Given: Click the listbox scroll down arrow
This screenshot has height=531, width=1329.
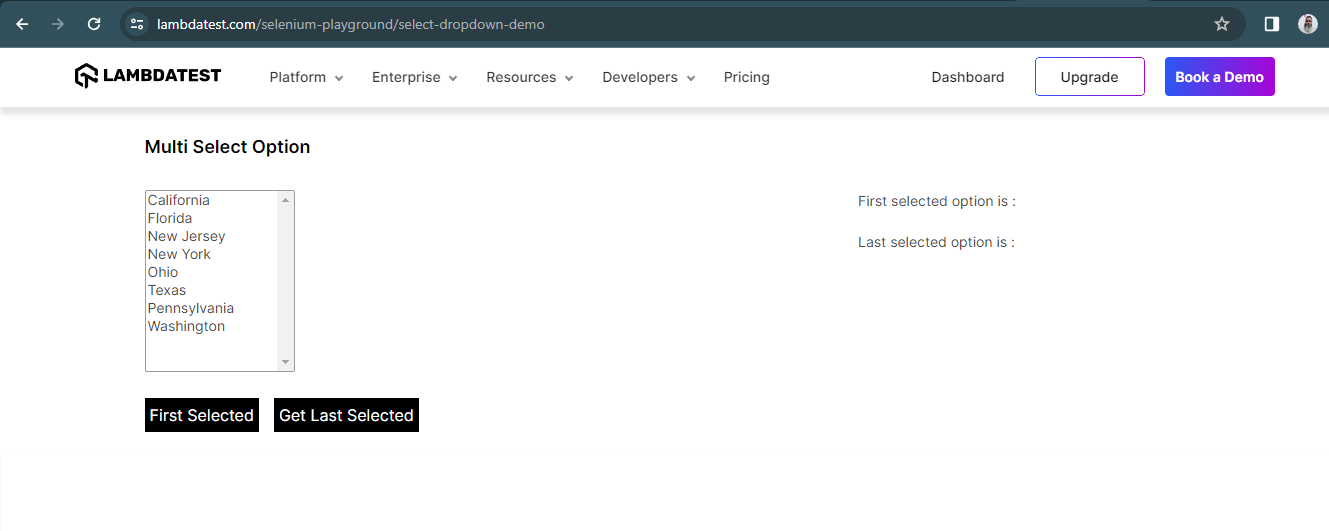Looking at the screenshot, I should 286,362.
